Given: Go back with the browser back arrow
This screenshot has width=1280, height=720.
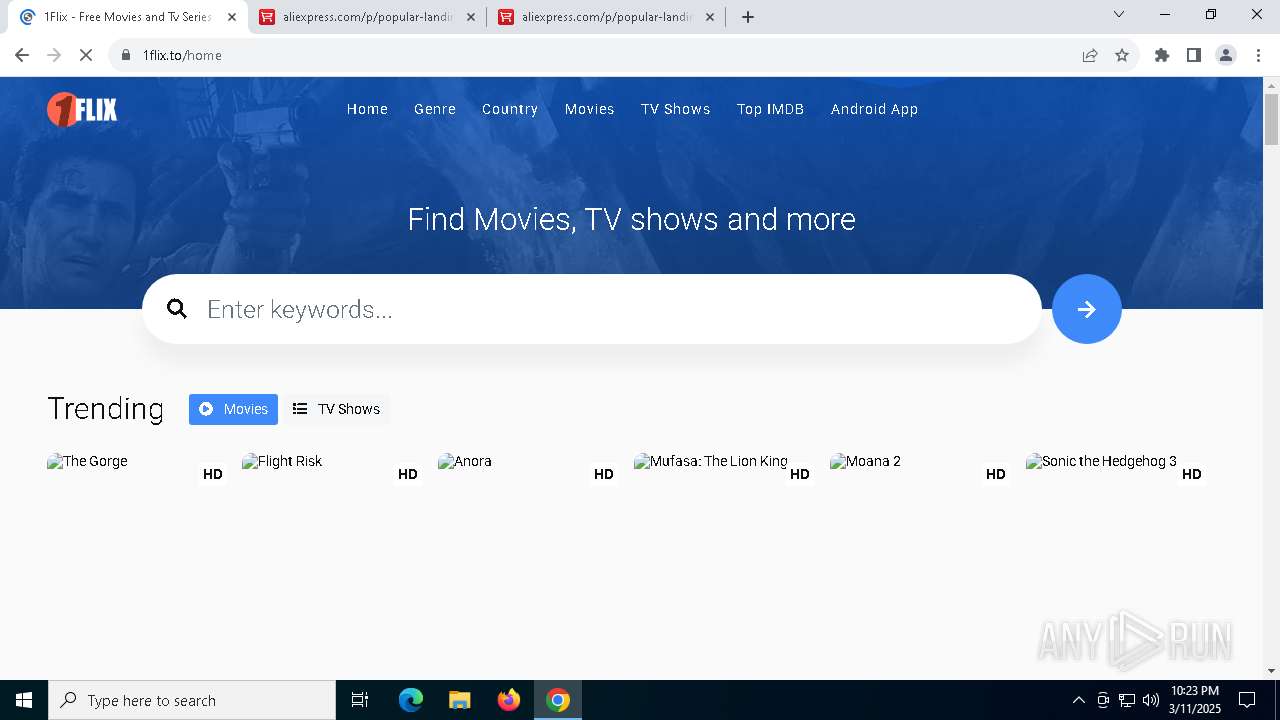Looking at the screenshot, I should 22,55.
